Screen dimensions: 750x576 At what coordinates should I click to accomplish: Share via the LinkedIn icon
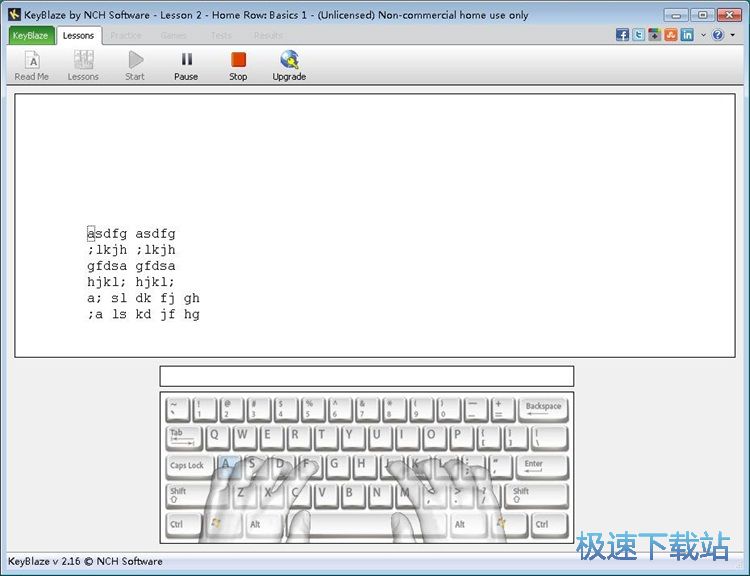[x=687, y=35]
